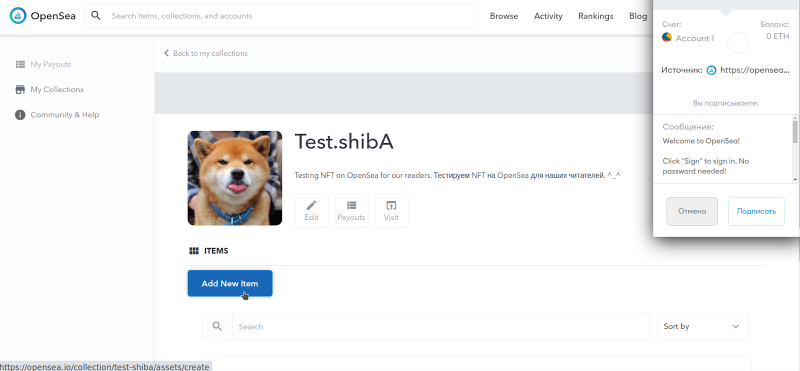Click the Баланс: label
Viewport: 800px width, 371px height.
(774, 24)
